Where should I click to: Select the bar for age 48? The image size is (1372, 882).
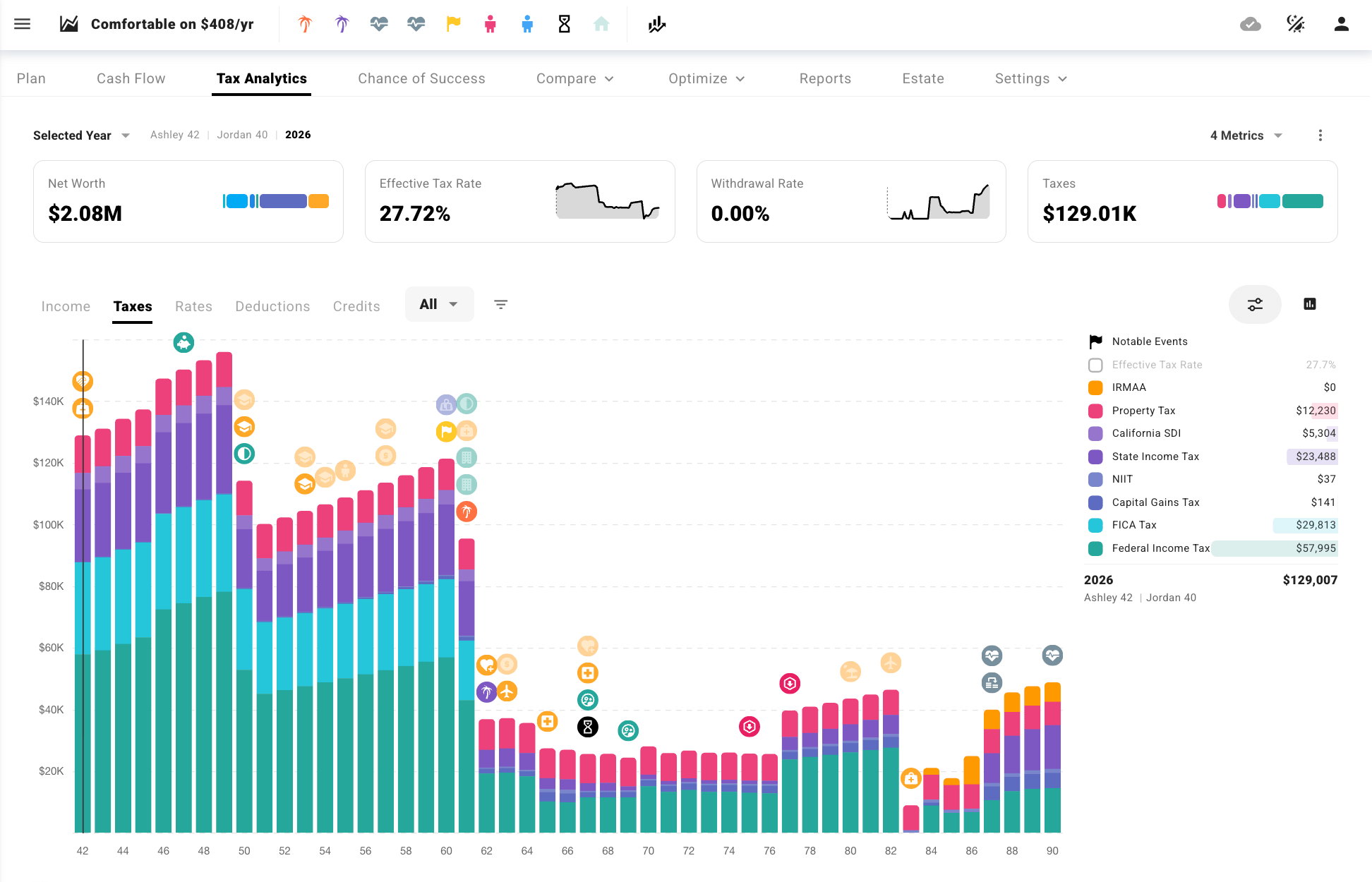[204, 596]
